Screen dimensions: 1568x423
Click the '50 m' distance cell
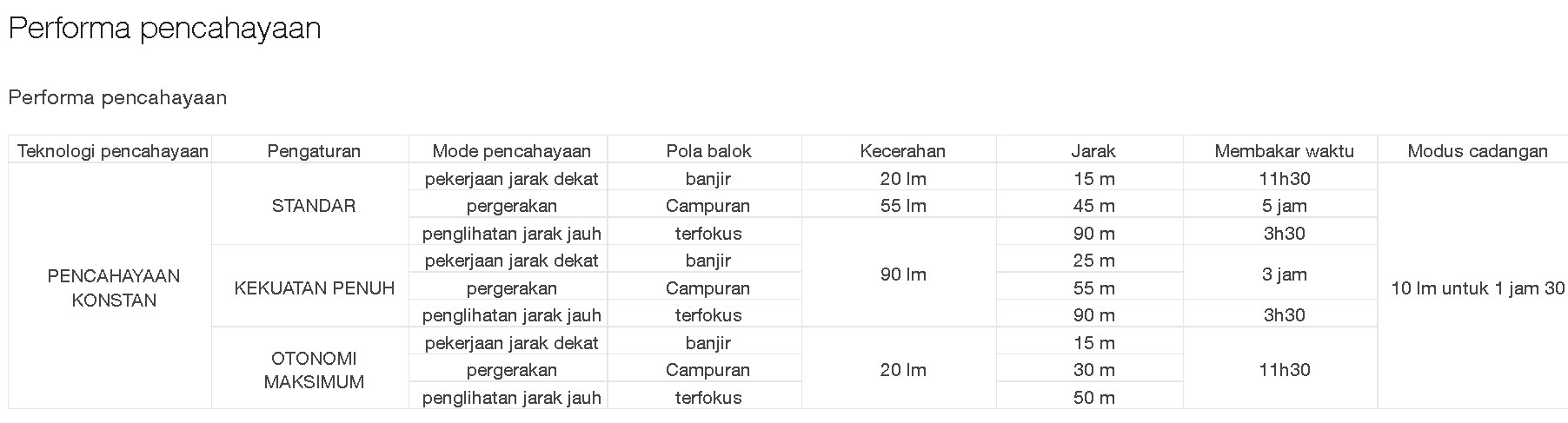point(1093,398)
